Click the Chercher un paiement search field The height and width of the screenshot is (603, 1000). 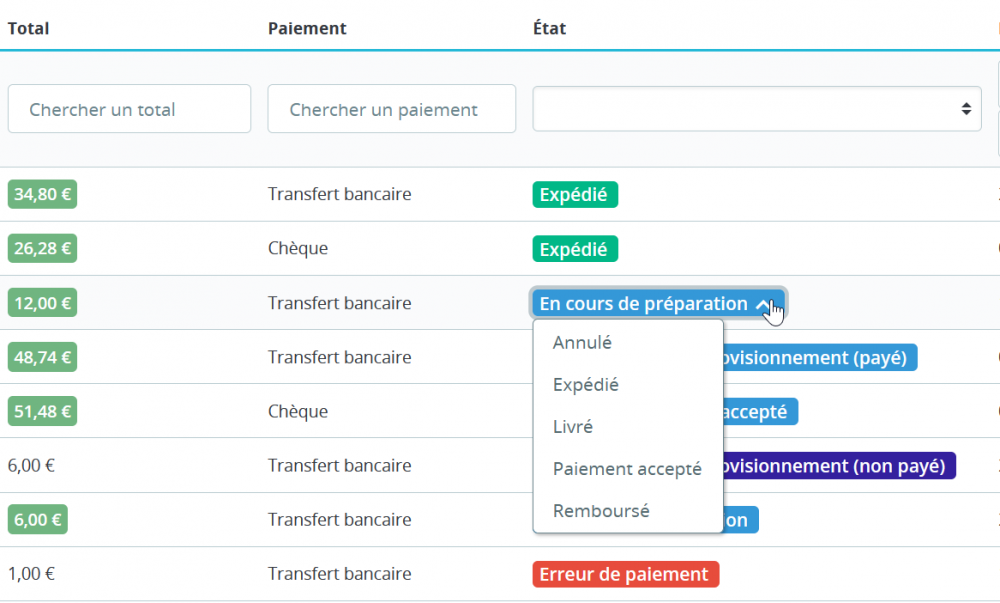click(391, 109)
